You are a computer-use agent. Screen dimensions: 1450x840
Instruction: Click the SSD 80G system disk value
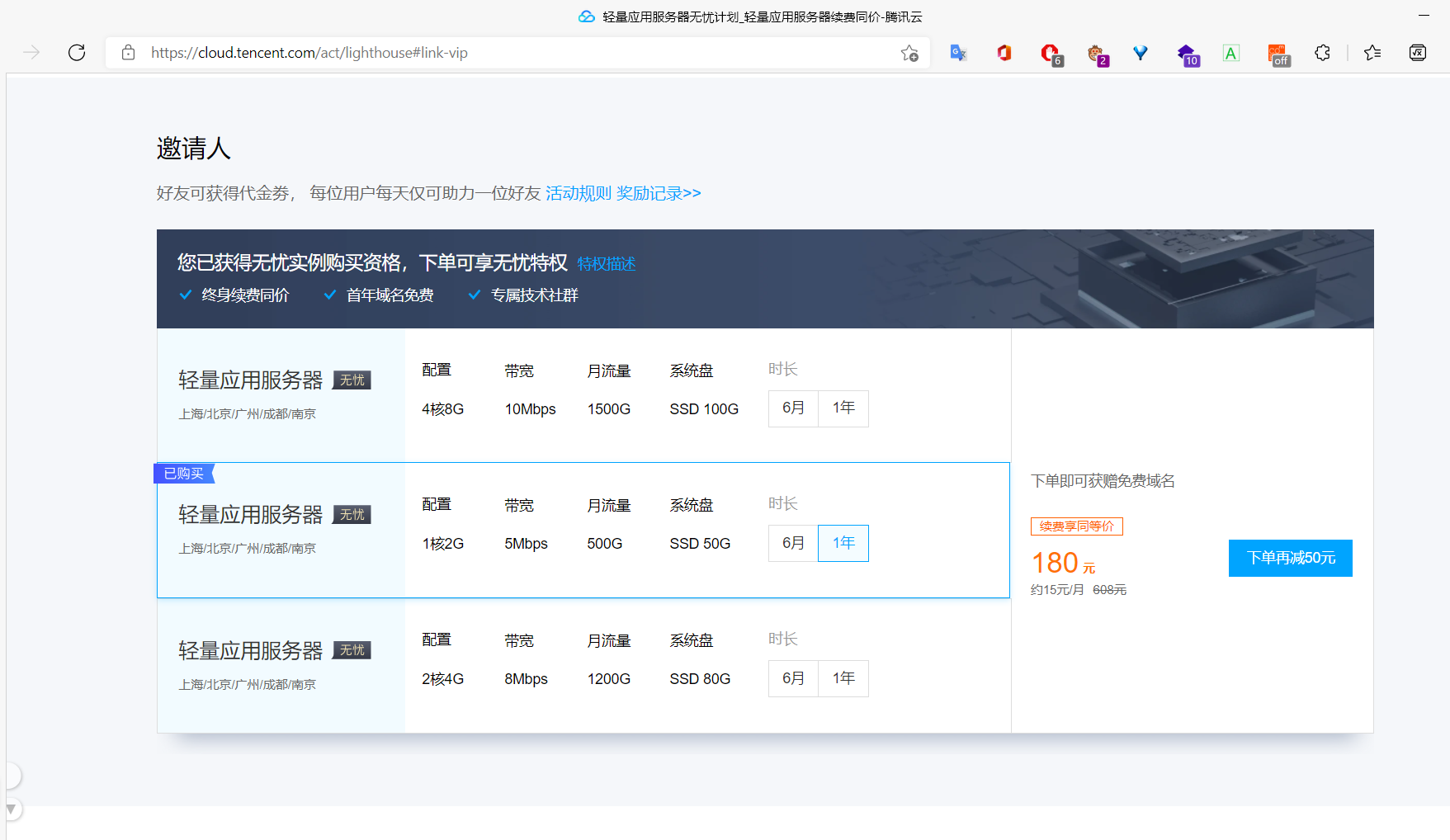tap(700, 679)
